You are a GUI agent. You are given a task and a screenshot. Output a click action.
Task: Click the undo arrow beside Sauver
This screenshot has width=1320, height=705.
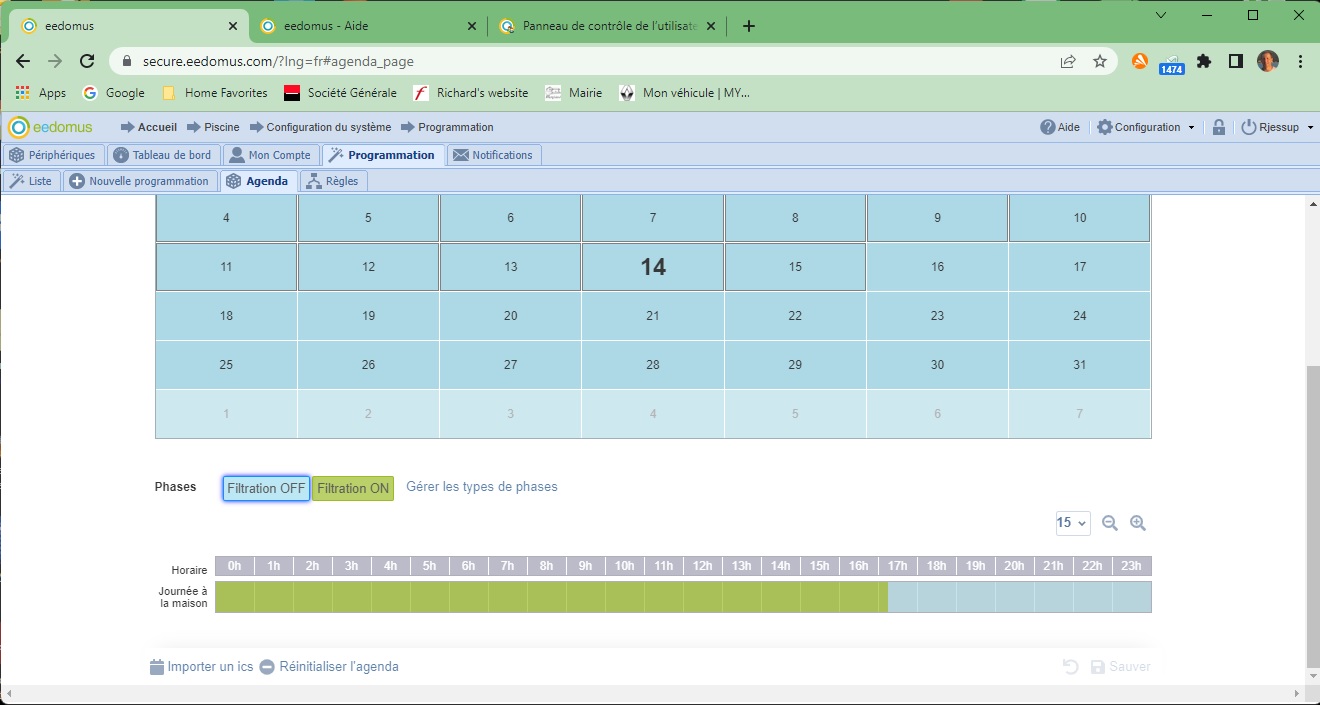1070,667
